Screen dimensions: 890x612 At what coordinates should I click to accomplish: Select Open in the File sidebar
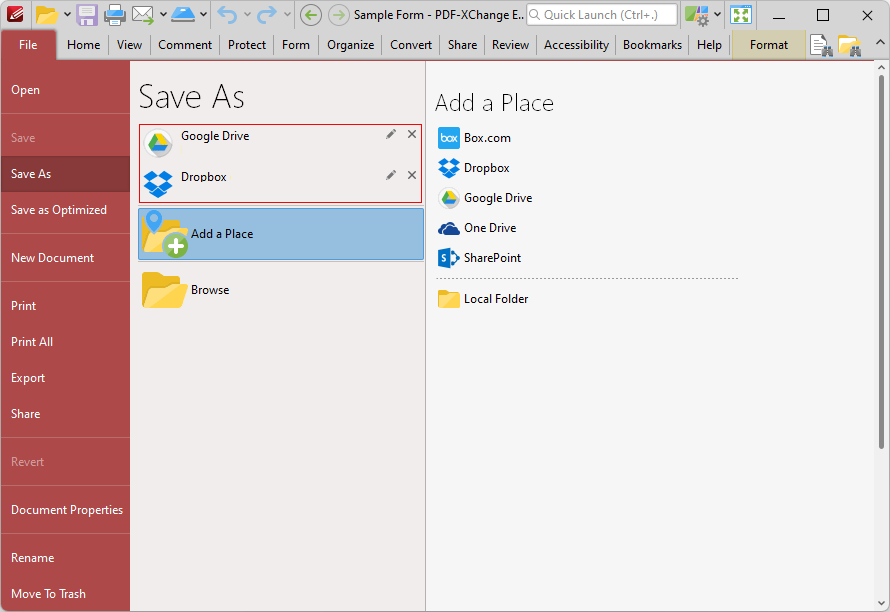65,90
